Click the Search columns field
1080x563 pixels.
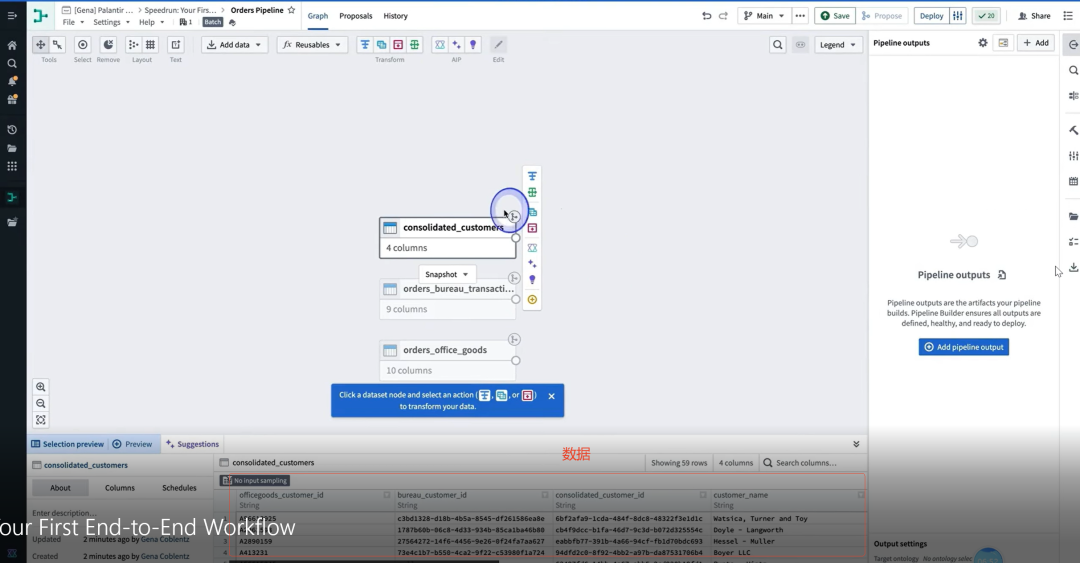pos(811,463)
